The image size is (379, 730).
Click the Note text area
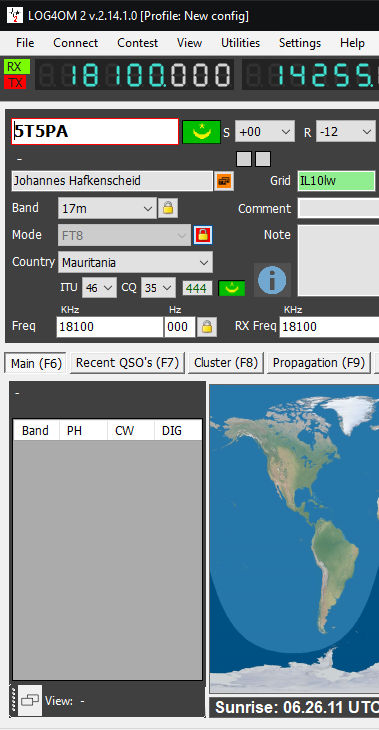(338, 261)
